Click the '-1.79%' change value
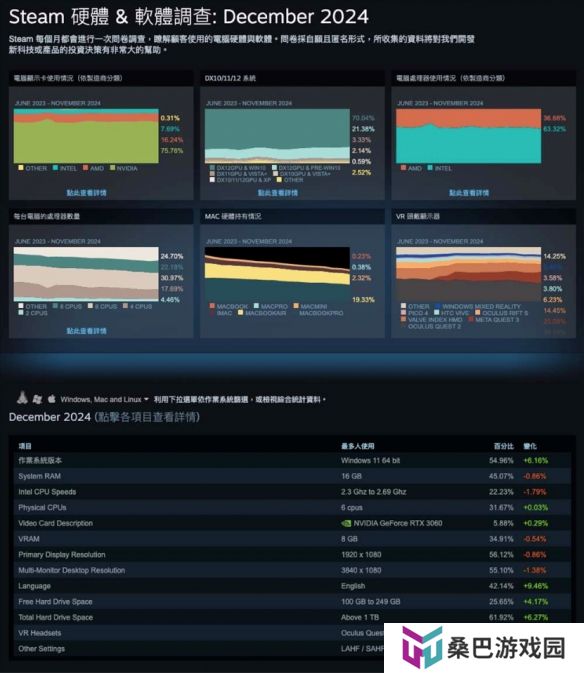The image size is (584, 673). click(x=535, y=492)
